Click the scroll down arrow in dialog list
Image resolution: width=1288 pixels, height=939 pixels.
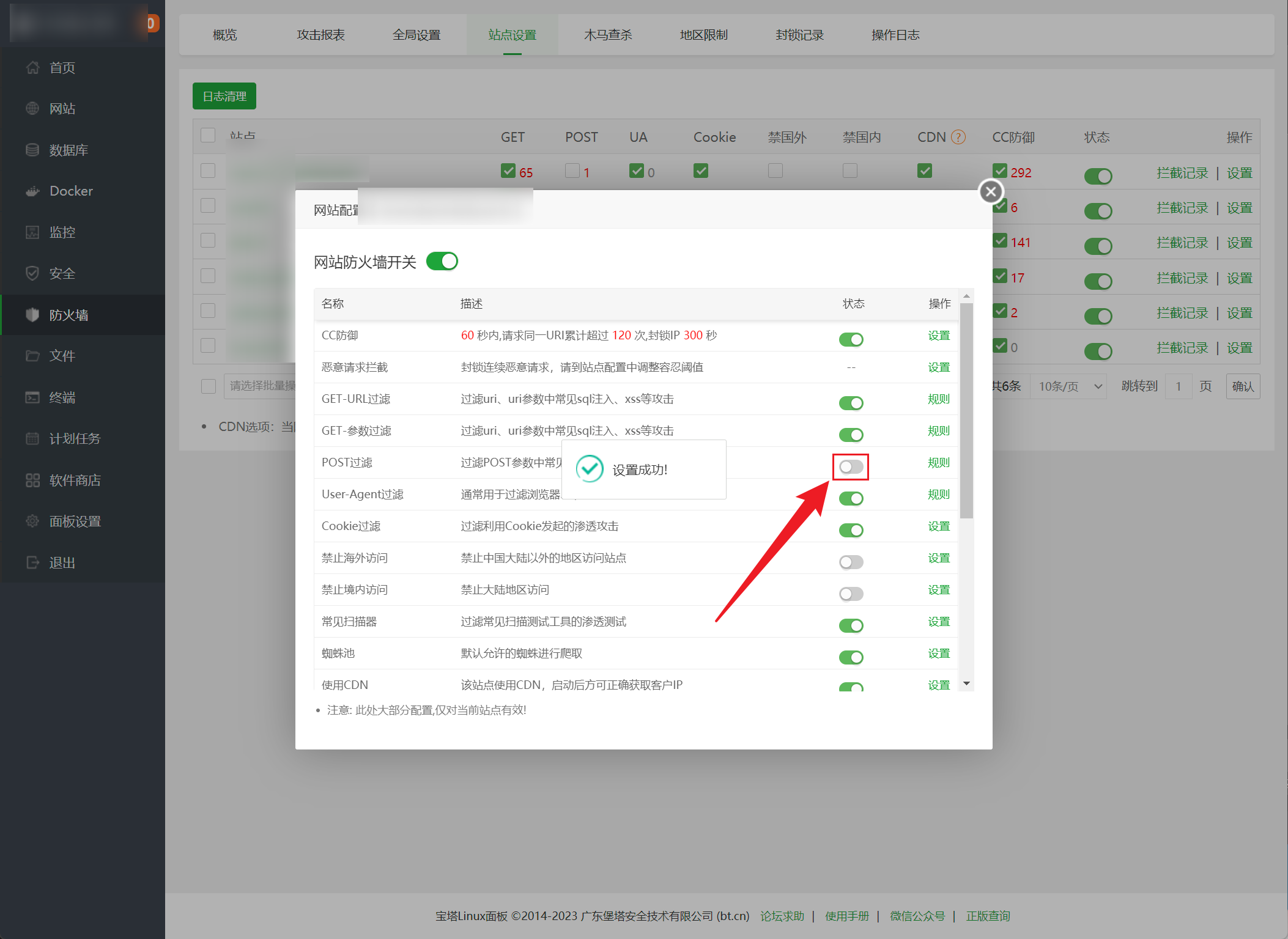(x=966, y=683)
